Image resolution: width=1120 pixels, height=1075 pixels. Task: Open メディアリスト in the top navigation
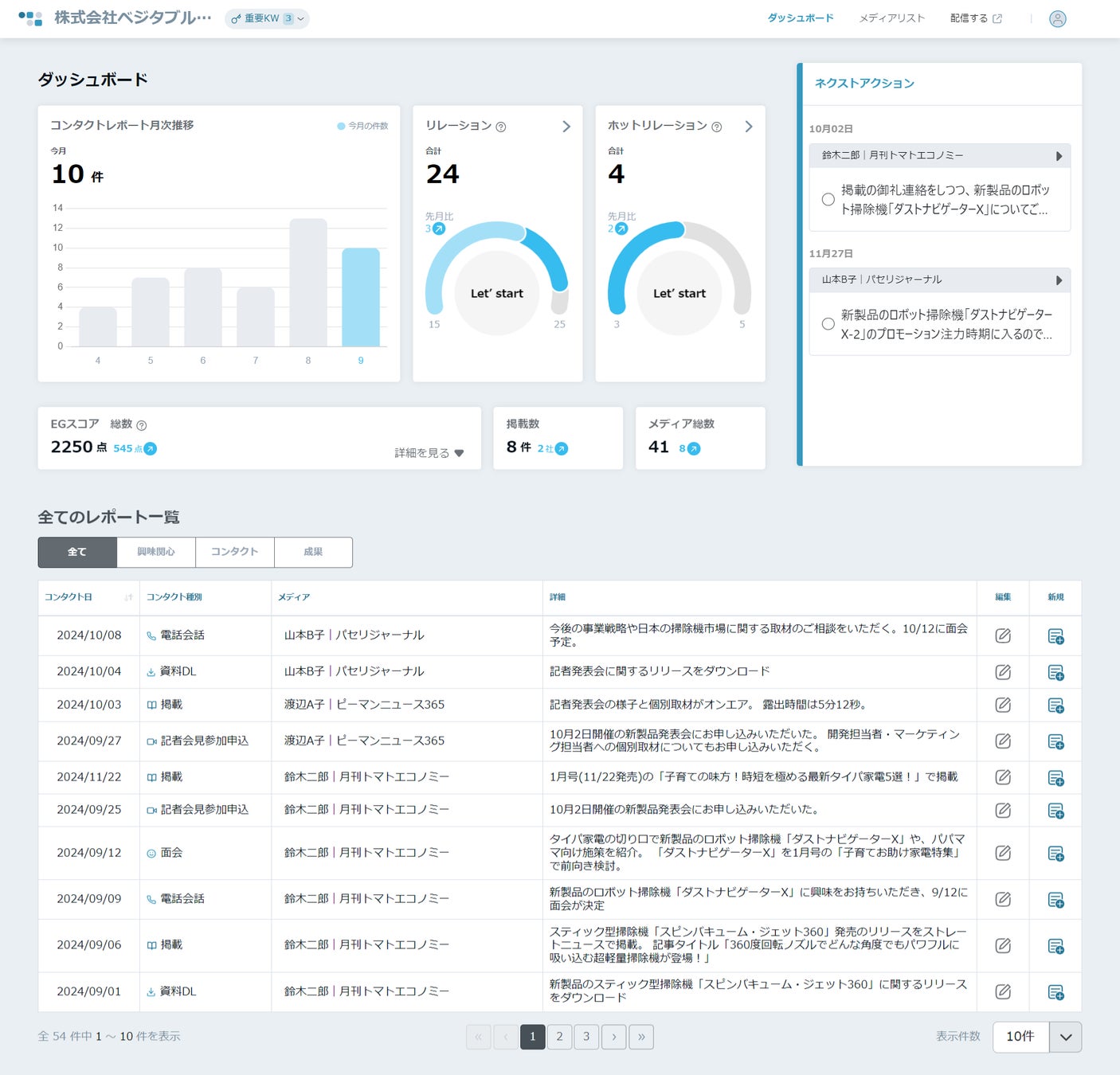[891, 18]
